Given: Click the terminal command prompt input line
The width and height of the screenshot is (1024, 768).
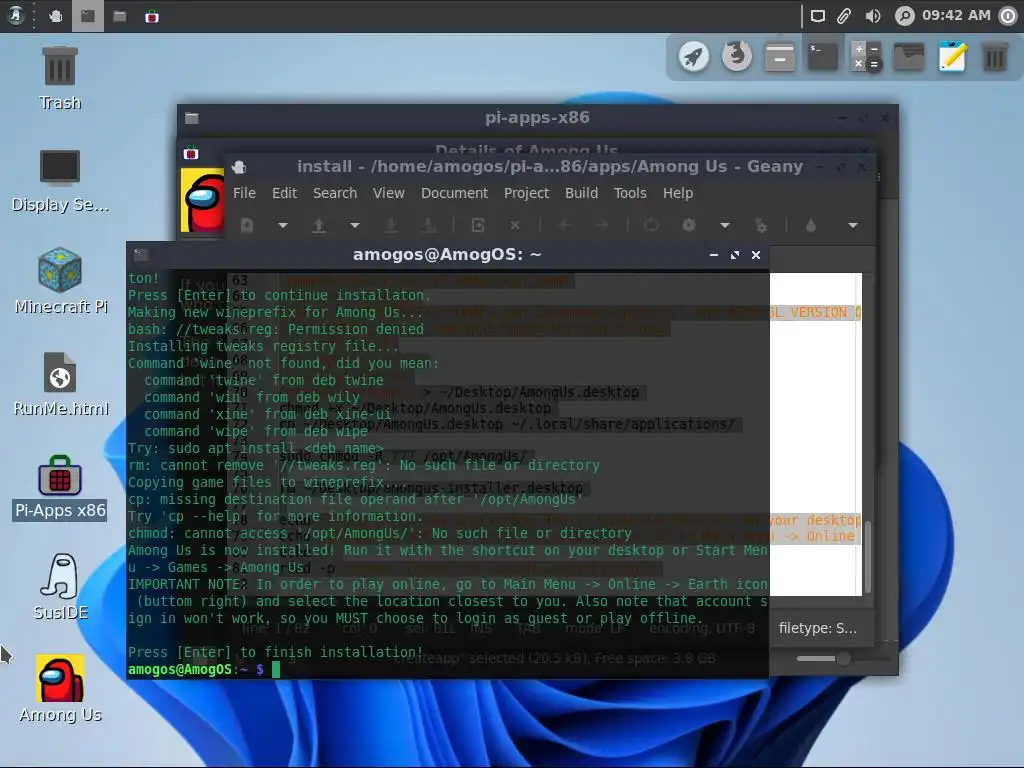Looking at the screenshot, I should point(447,669).
